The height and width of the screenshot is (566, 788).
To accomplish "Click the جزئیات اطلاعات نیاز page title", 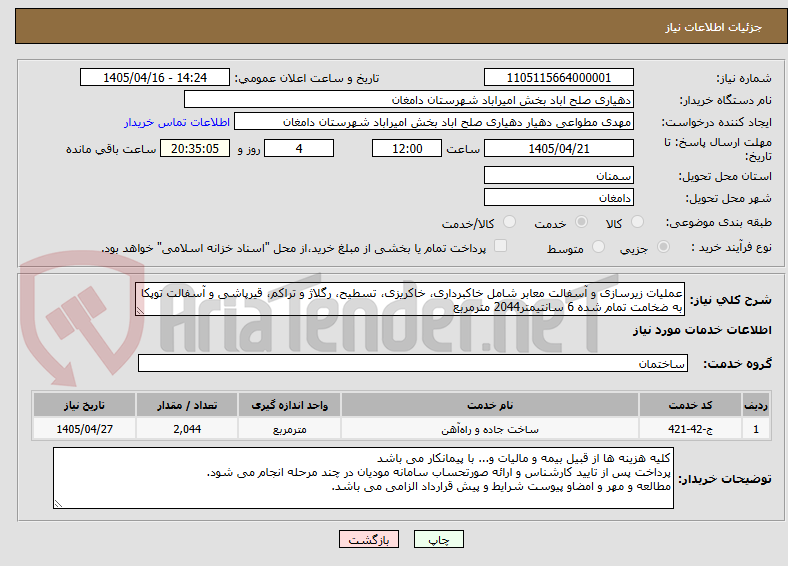I will click(x=714, y=27).
